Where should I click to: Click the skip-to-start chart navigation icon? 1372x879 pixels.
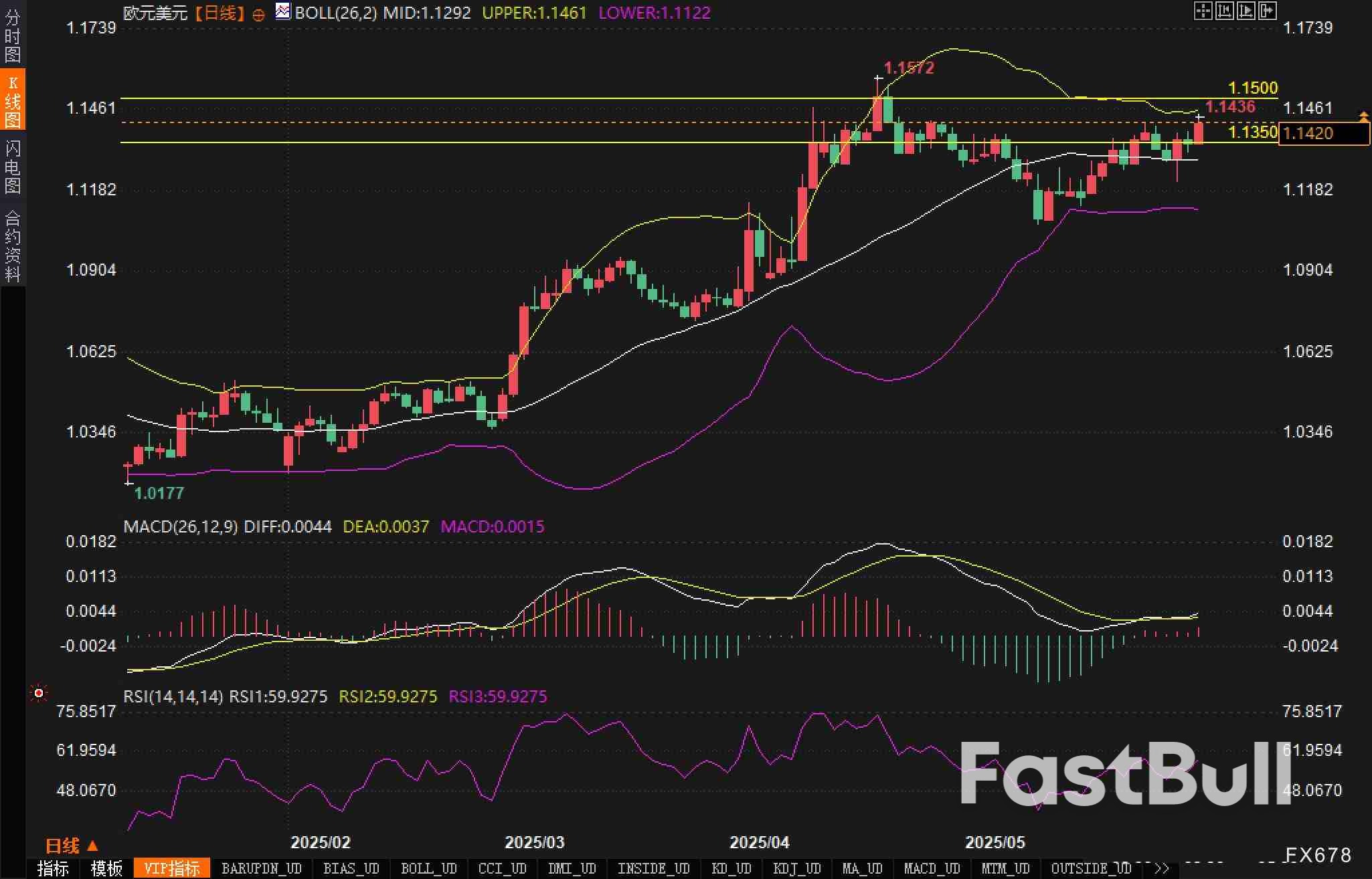(x=1224, y=11)
